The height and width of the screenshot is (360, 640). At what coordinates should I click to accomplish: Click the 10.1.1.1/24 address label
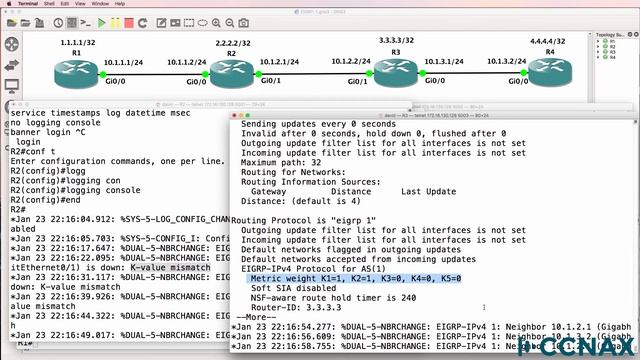coord(123,62)
